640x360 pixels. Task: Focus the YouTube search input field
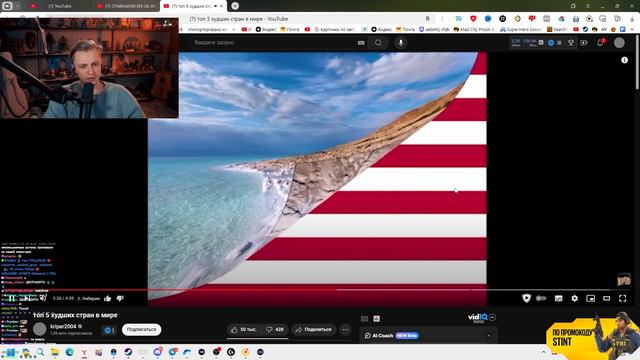pos(273,42)
